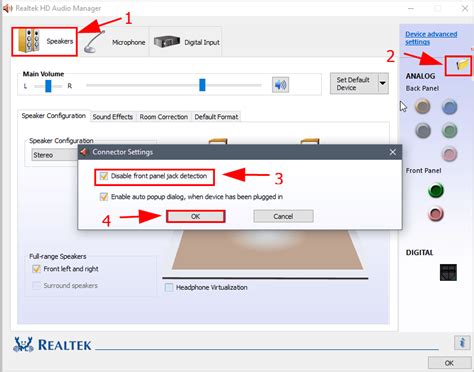Click the Connector Settings title icon
Image resolution: width=474 pixels, height=372 pixels.
pyautogui.click(x=84, y=152)
